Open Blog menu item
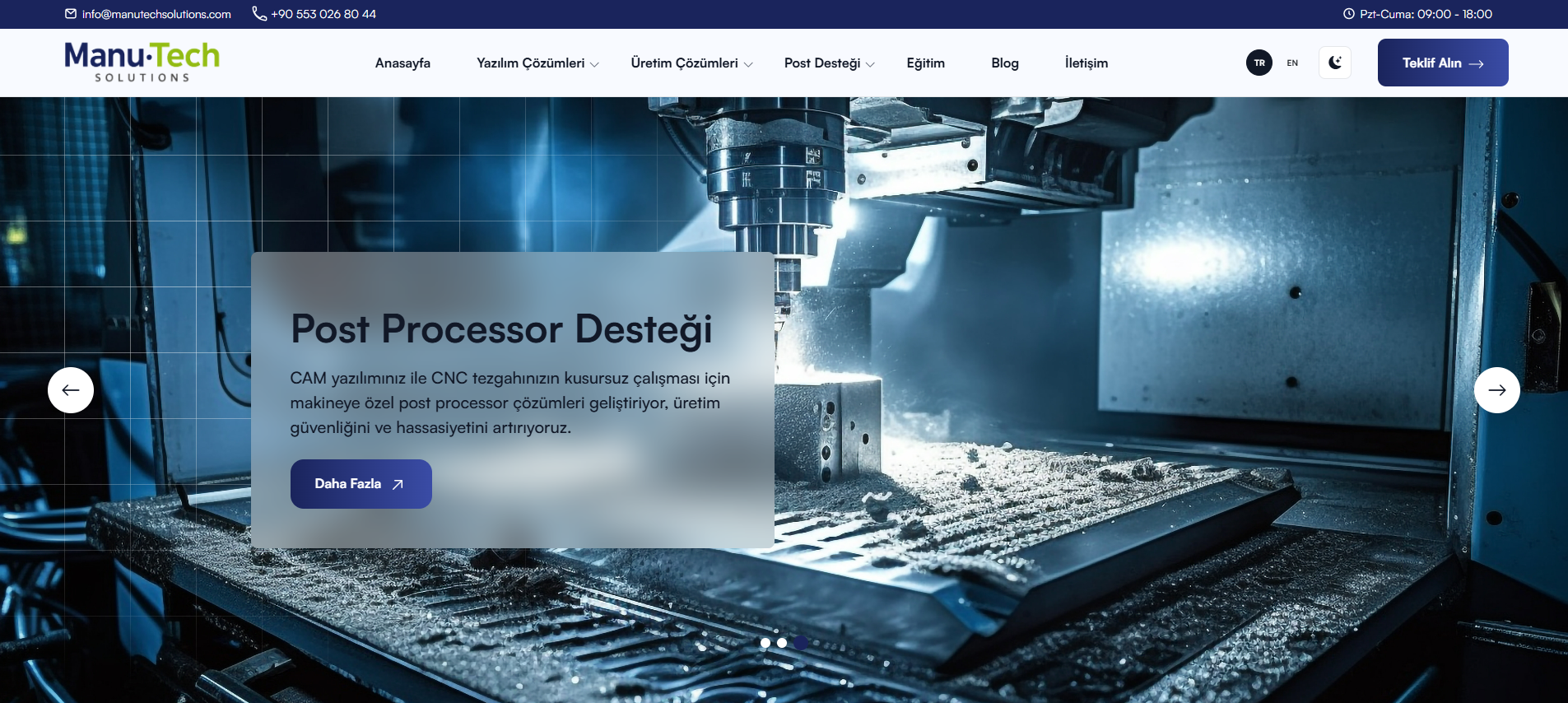This screenshot has width=1568, height=703. click(1005, 63)
